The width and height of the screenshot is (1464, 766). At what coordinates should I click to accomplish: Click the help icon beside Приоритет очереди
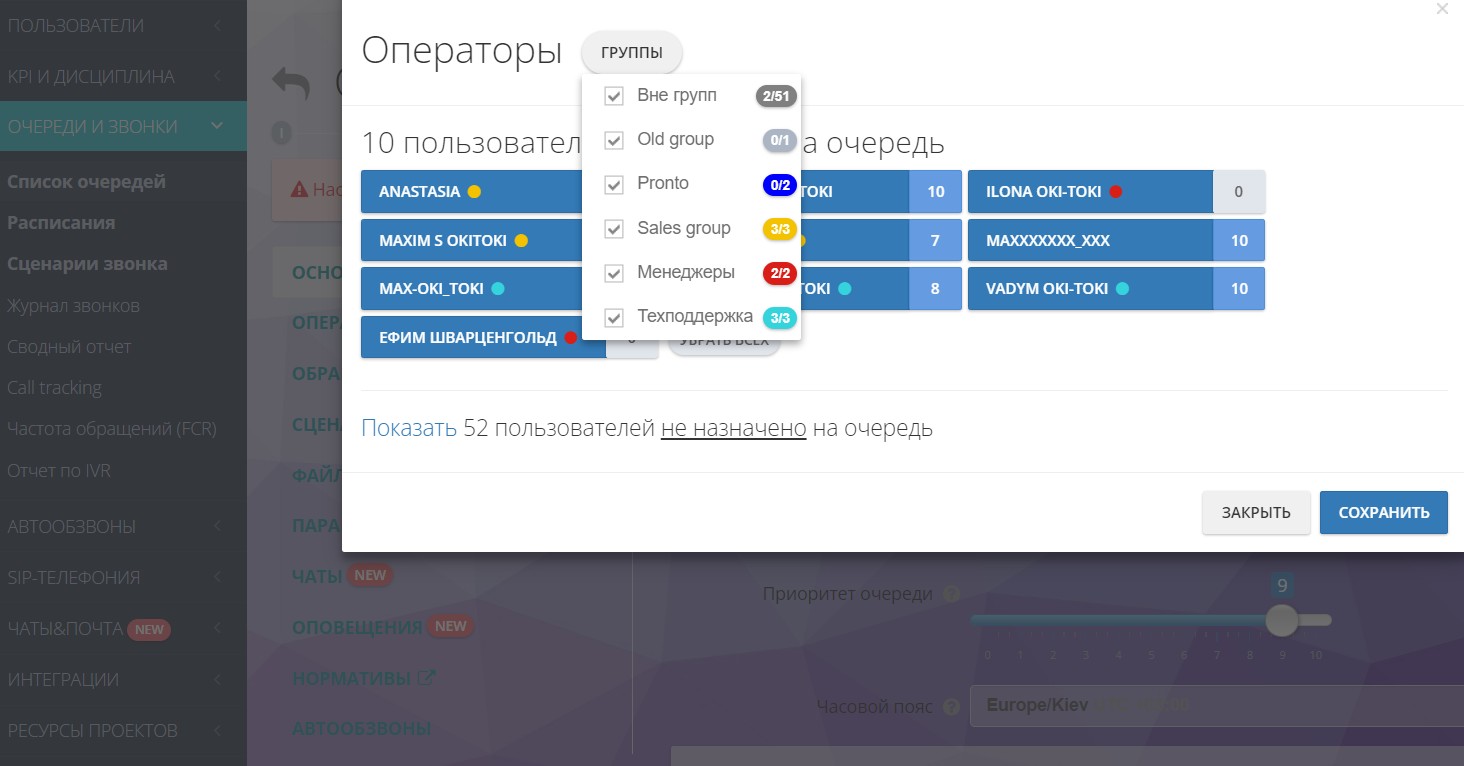point(952,594)
